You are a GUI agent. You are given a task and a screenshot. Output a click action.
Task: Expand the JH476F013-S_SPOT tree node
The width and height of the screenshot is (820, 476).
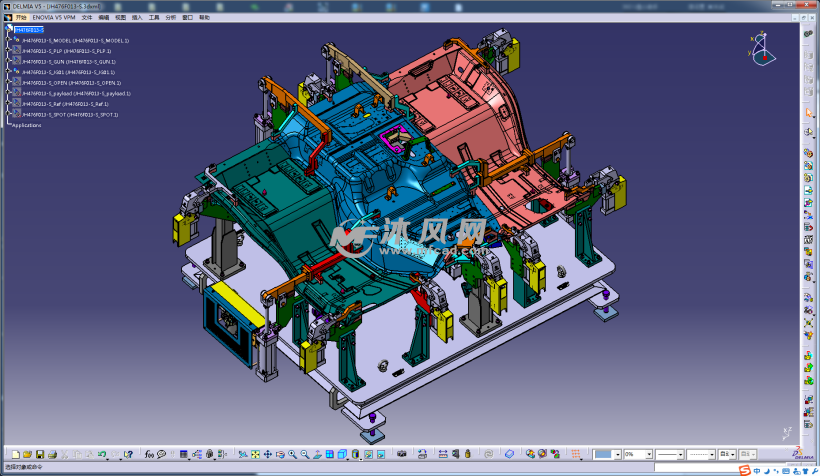(x=8, y=115)
